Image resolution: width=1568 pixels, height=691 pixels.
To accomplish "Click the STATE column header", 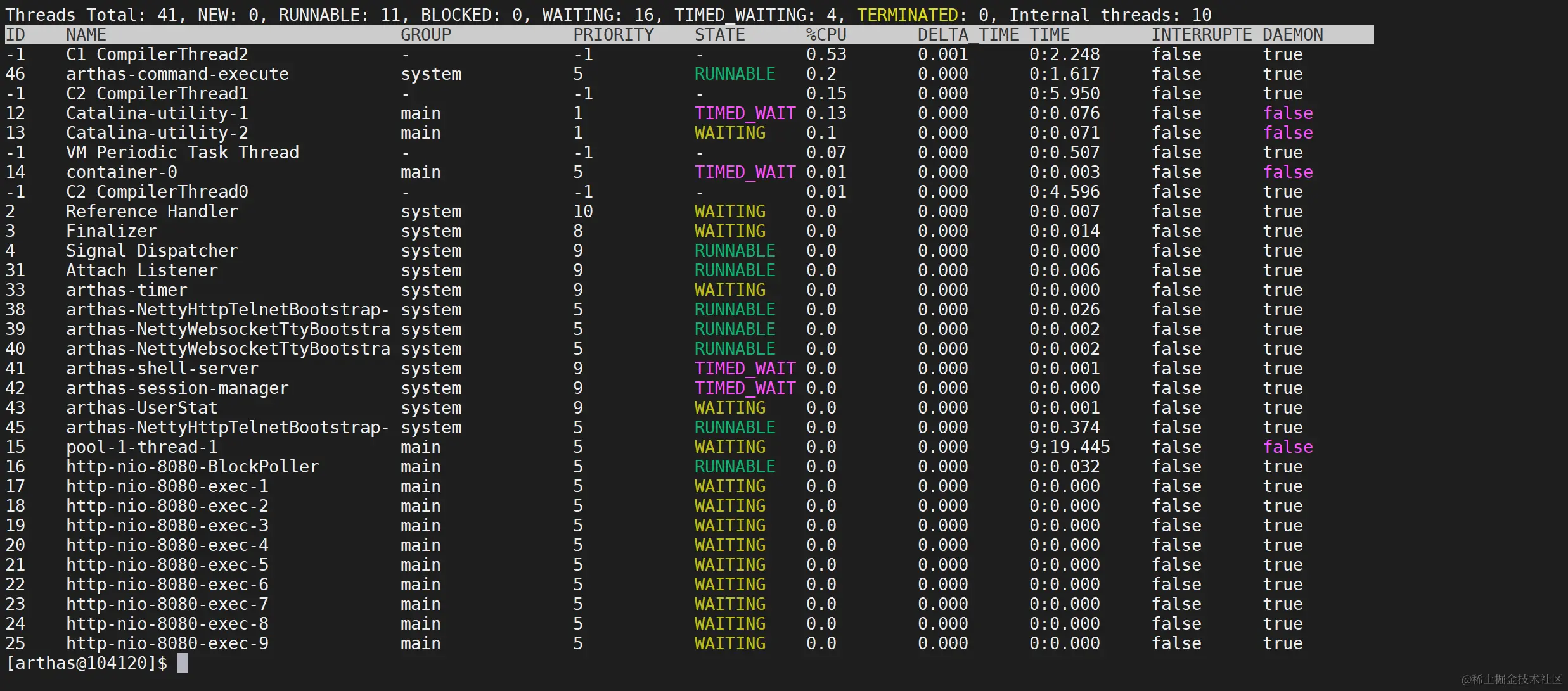I will click(x=719, y=35).
